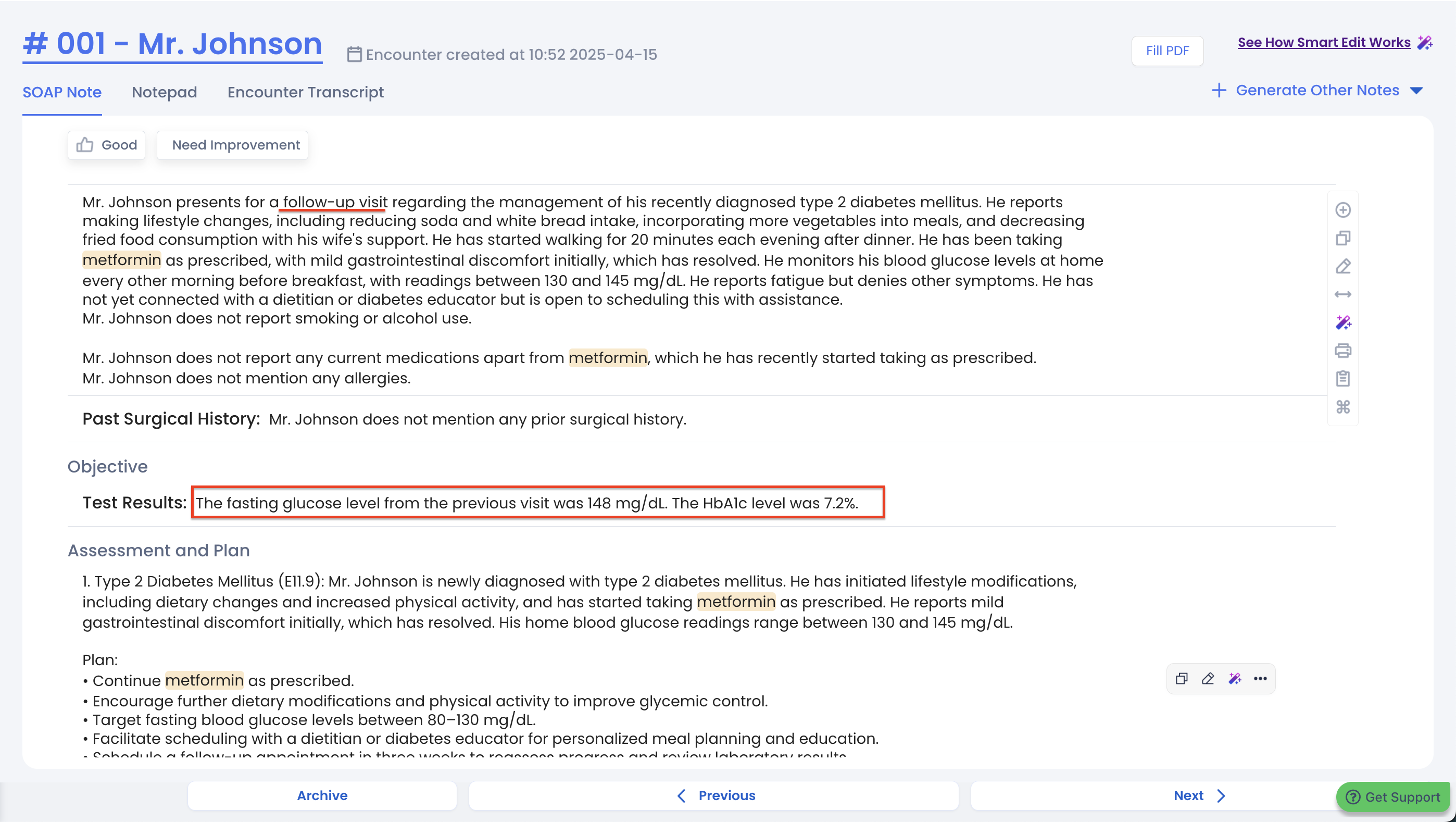Click the pencil icon in floating plan toolbar
This screenshot has width=1456, height=822.
tap(1208, 678)
